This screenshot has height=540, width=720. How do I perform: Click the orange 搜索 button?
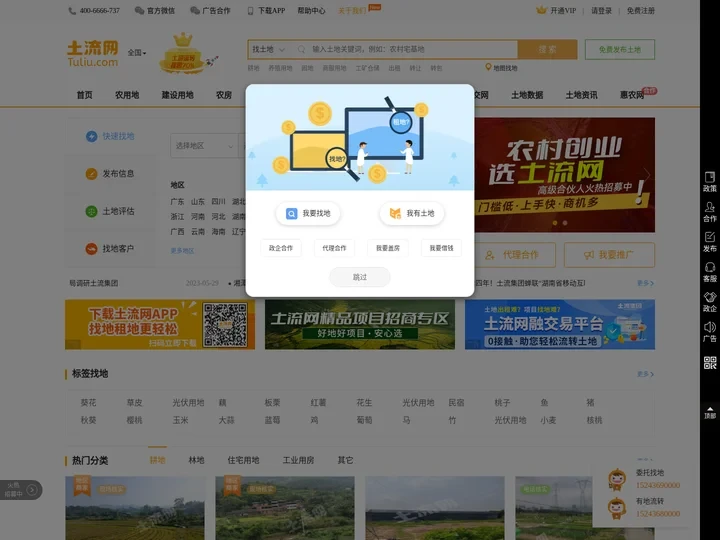[547, 49]
